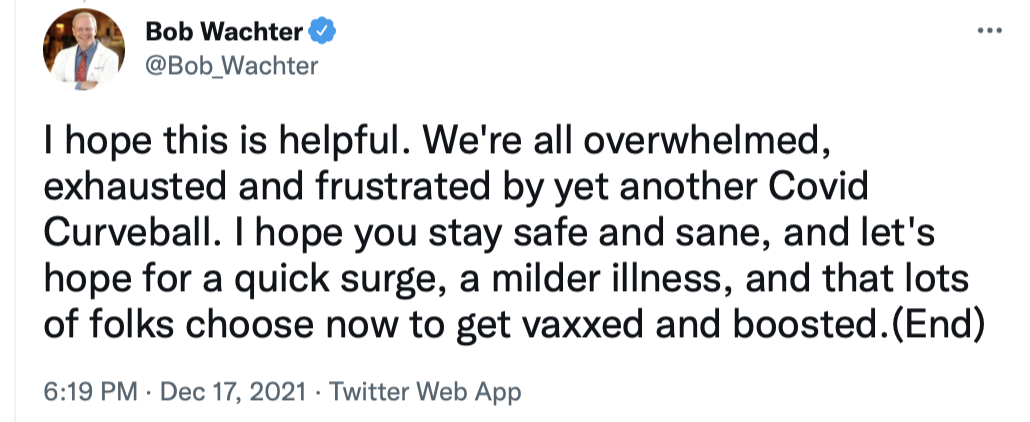Open the Twitter Web App source link
The image size is (1030, 422).
427,392
